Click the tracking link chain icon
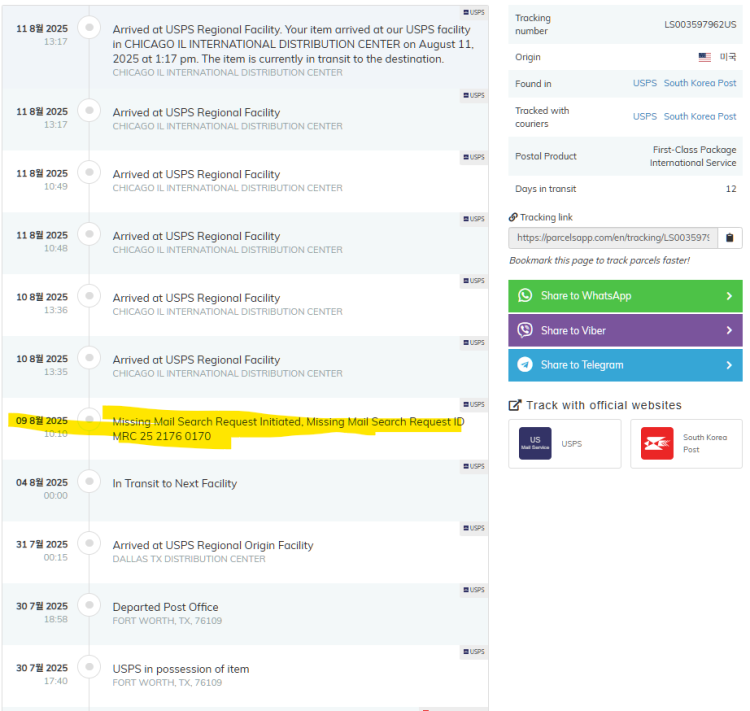Viewport: 750px width, 711px height. tap(513, 217)
